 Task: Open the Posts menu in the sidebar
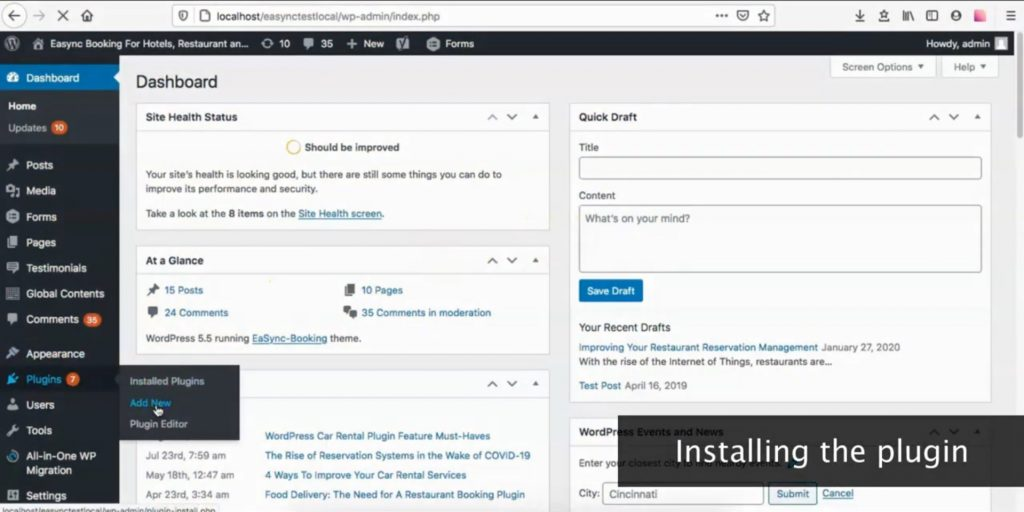pyautogui.click(x=39, y=165)
